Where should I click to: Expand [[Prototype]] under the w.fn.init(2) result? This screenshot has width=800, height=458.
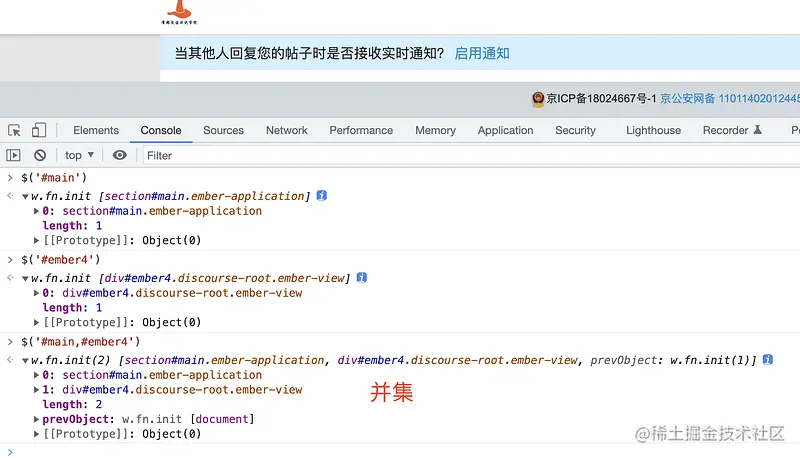[x=36, y=434]
